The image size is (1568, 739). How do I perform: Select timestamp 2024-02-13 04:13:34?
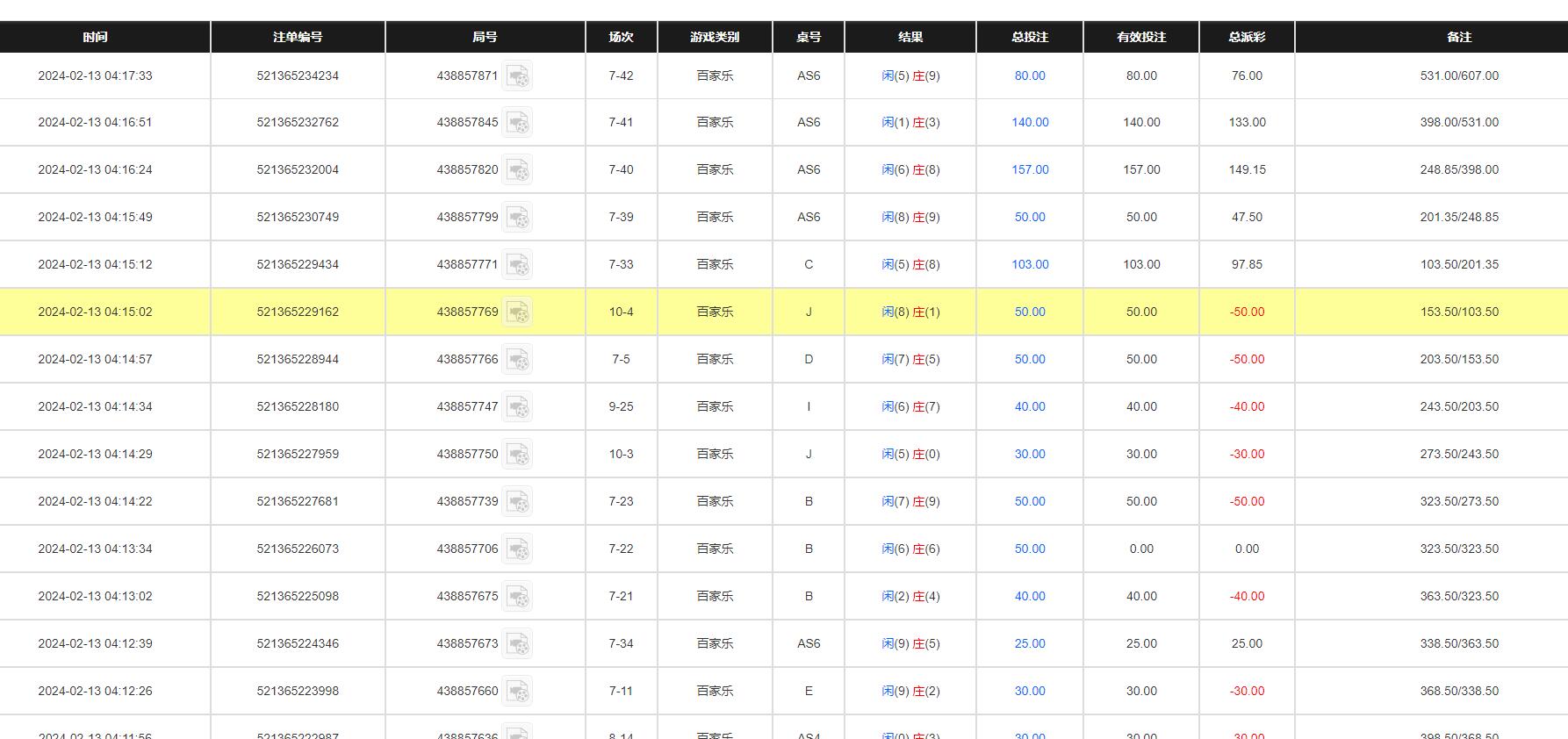point(95,549)
